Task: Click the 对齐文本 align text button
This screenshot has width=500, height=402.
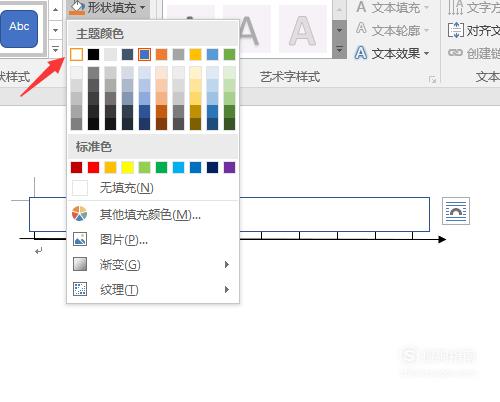Action: (x=473, y=31)
